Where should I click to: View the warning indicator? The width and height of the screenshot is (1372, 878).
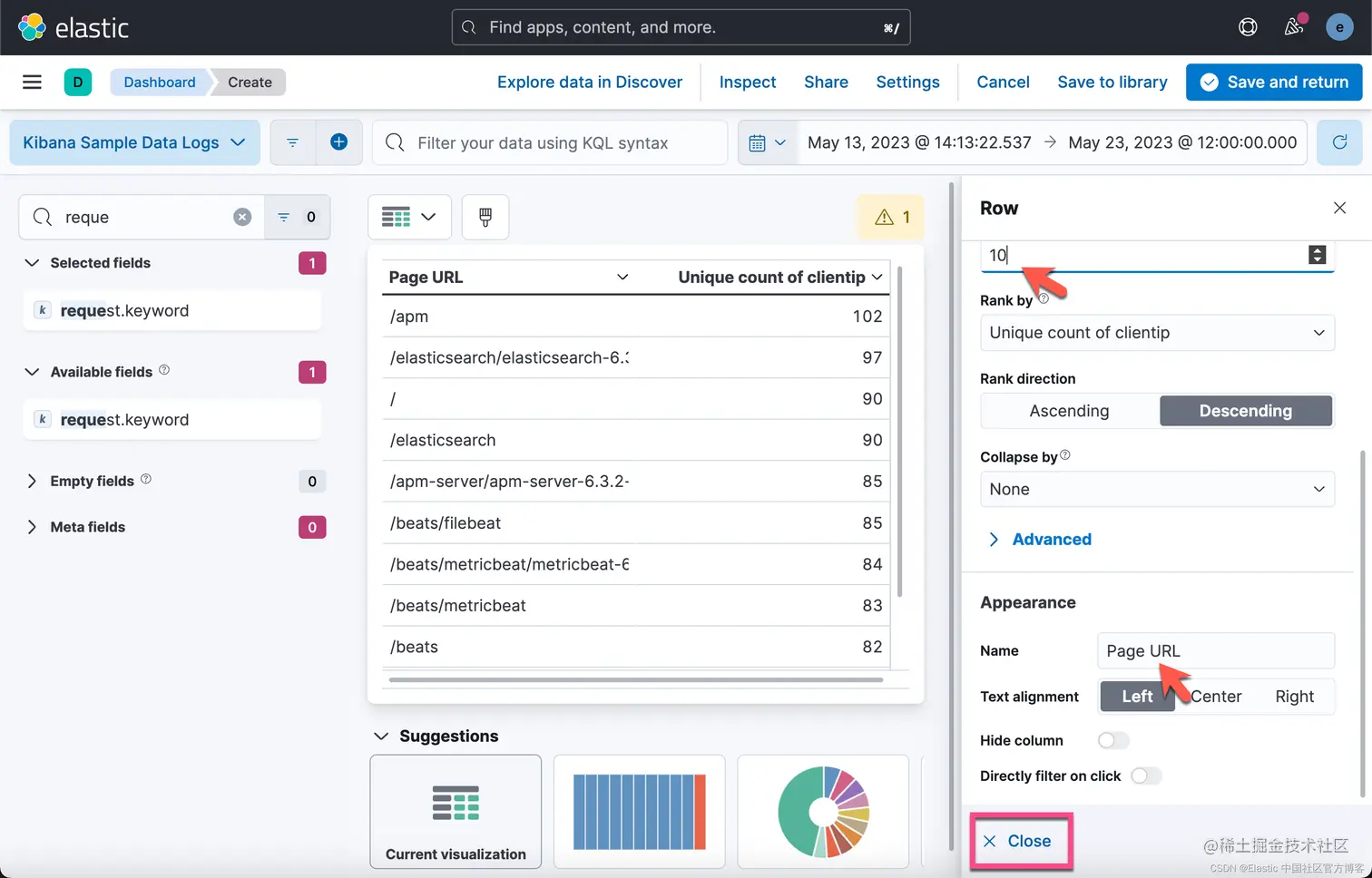coord(891,217)
